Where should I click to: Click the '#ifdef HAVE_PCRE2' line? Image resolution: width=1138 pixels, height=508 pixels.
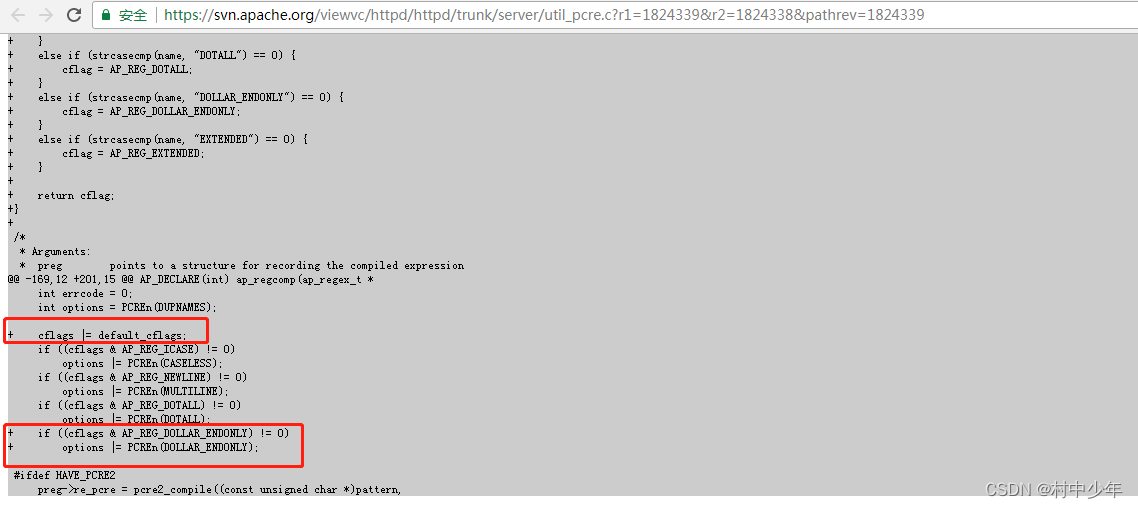coord(65,475)
